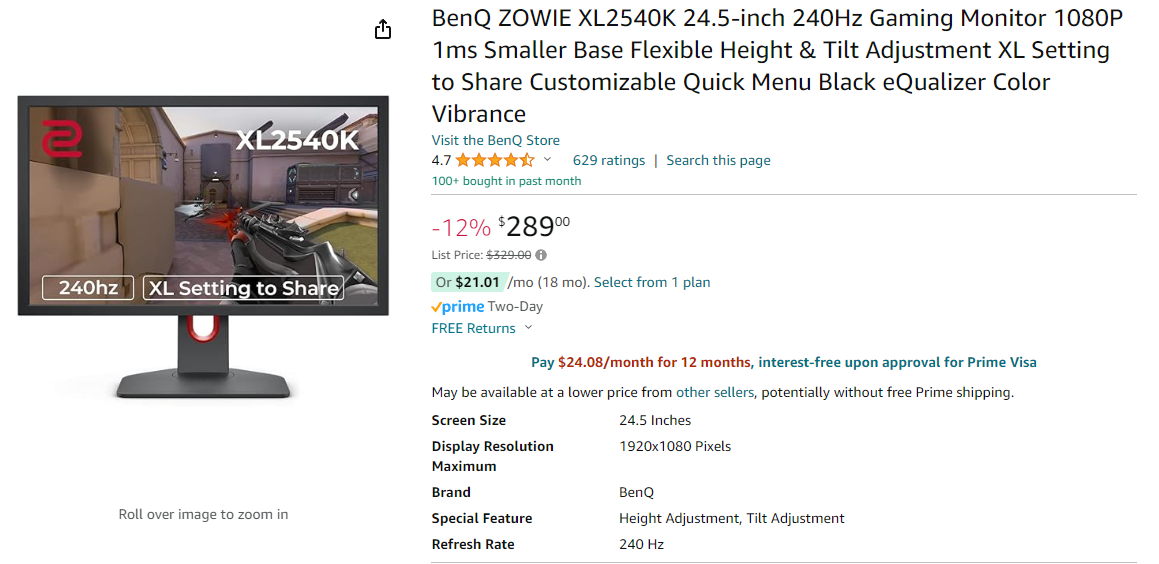Click the XL Setting to Share label in image
The height and width of the screenshot is (564, 1159).
point(243,288)
